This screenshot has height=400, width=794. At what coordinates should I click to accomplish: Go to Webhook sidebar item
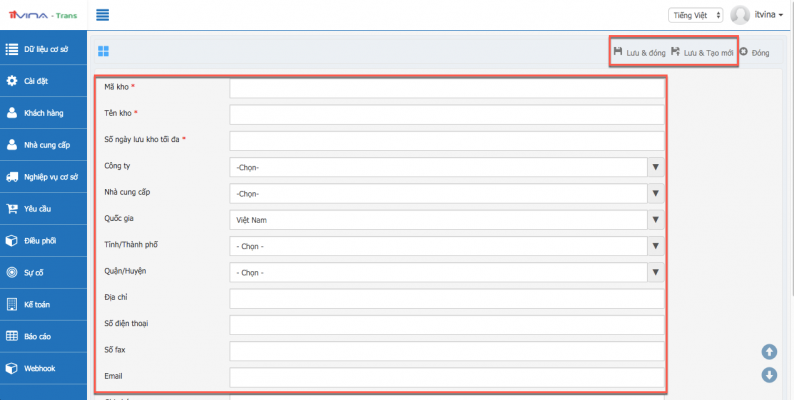[x=43, y=368]
